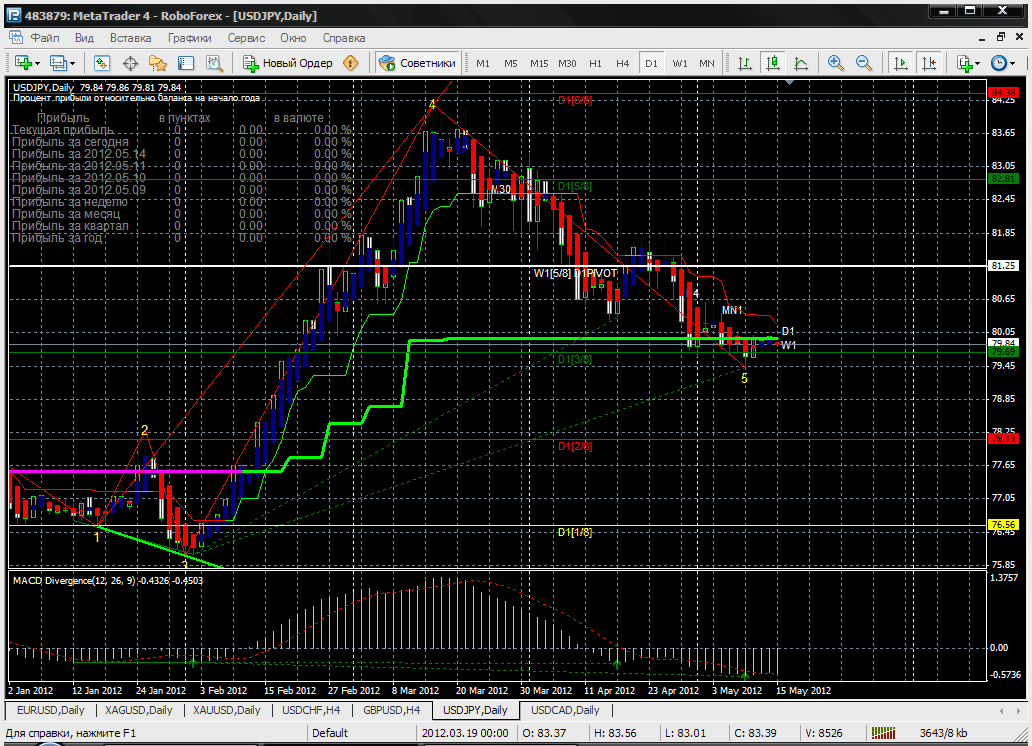Toggle the Советники auto-trading button
The width and height of the screenshot is (1032, 746).
417,63
